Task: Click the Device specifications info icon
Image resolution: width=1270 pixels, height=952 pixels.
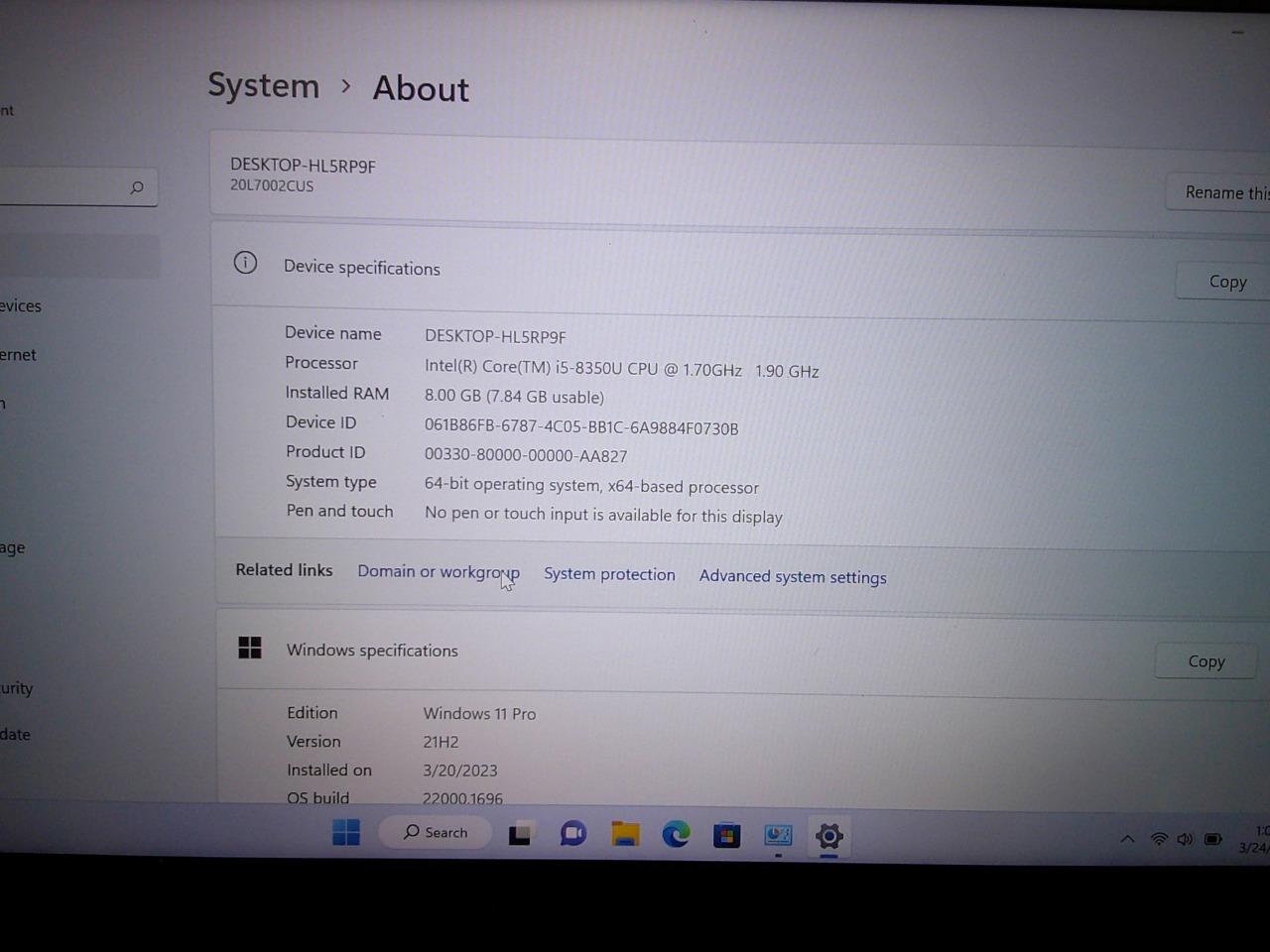Action: 245,263
